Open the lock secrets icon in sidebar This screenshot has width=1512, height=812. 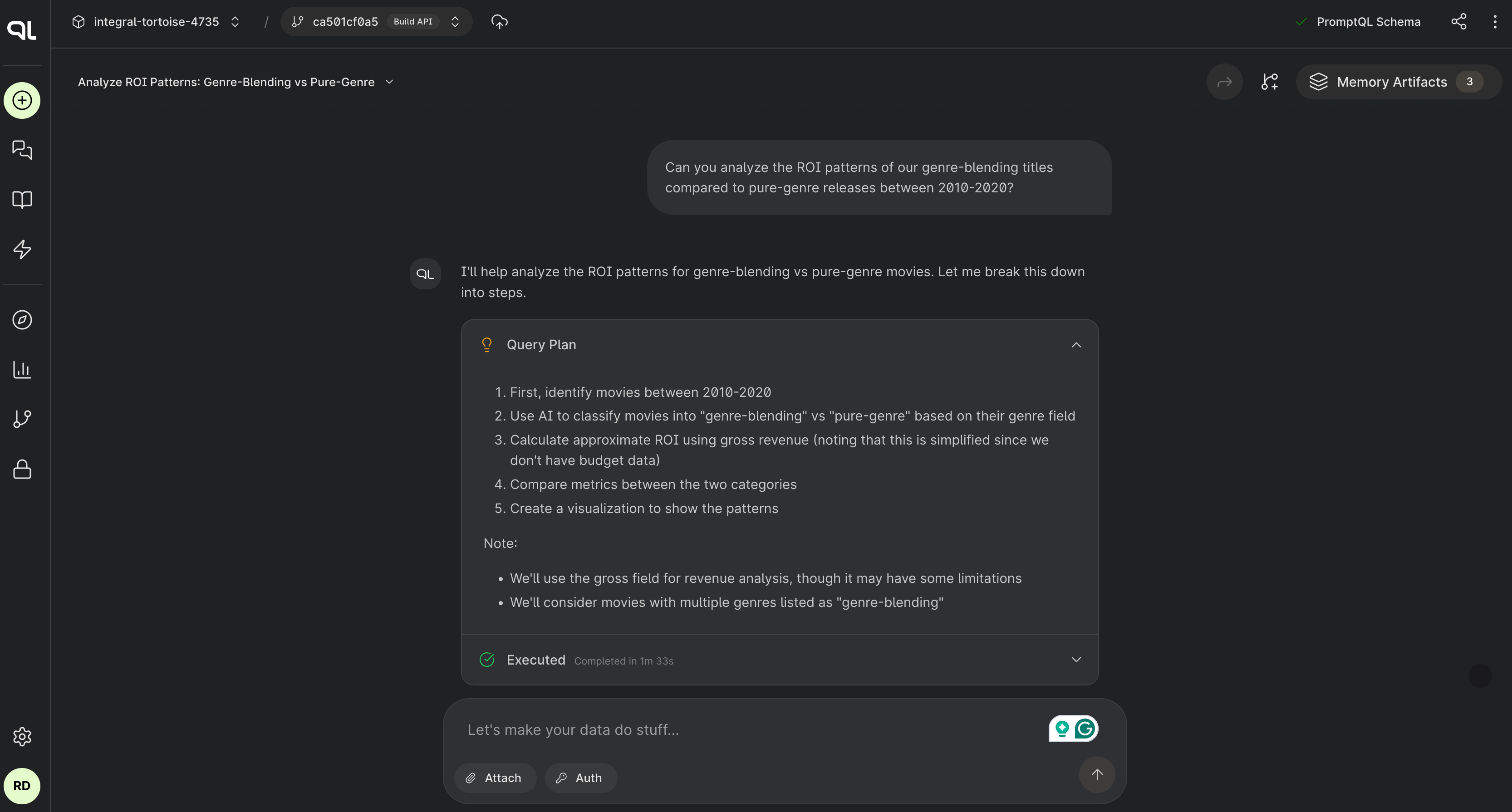pyautogui.click(x=22, y=469)
